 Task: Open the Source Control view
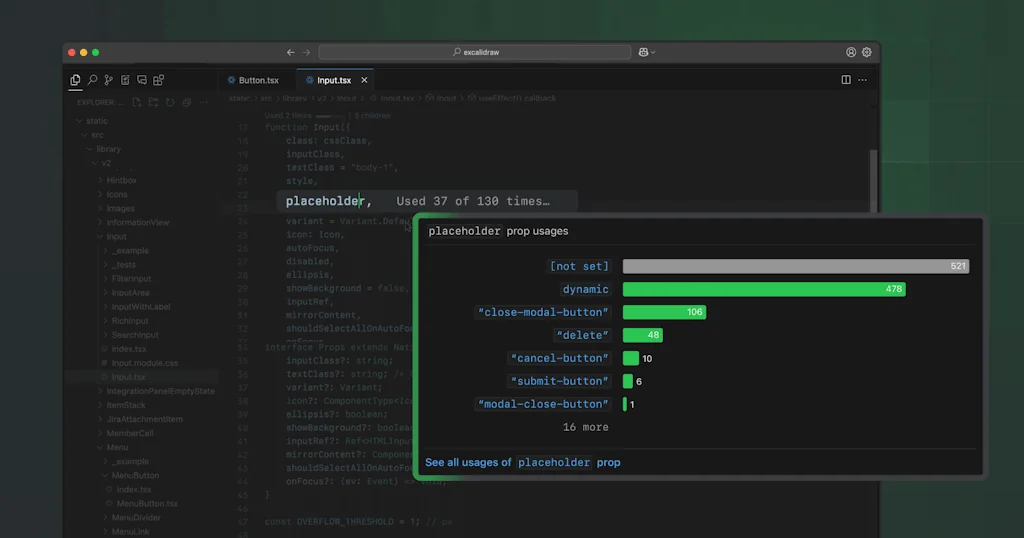tap(108, 80)
